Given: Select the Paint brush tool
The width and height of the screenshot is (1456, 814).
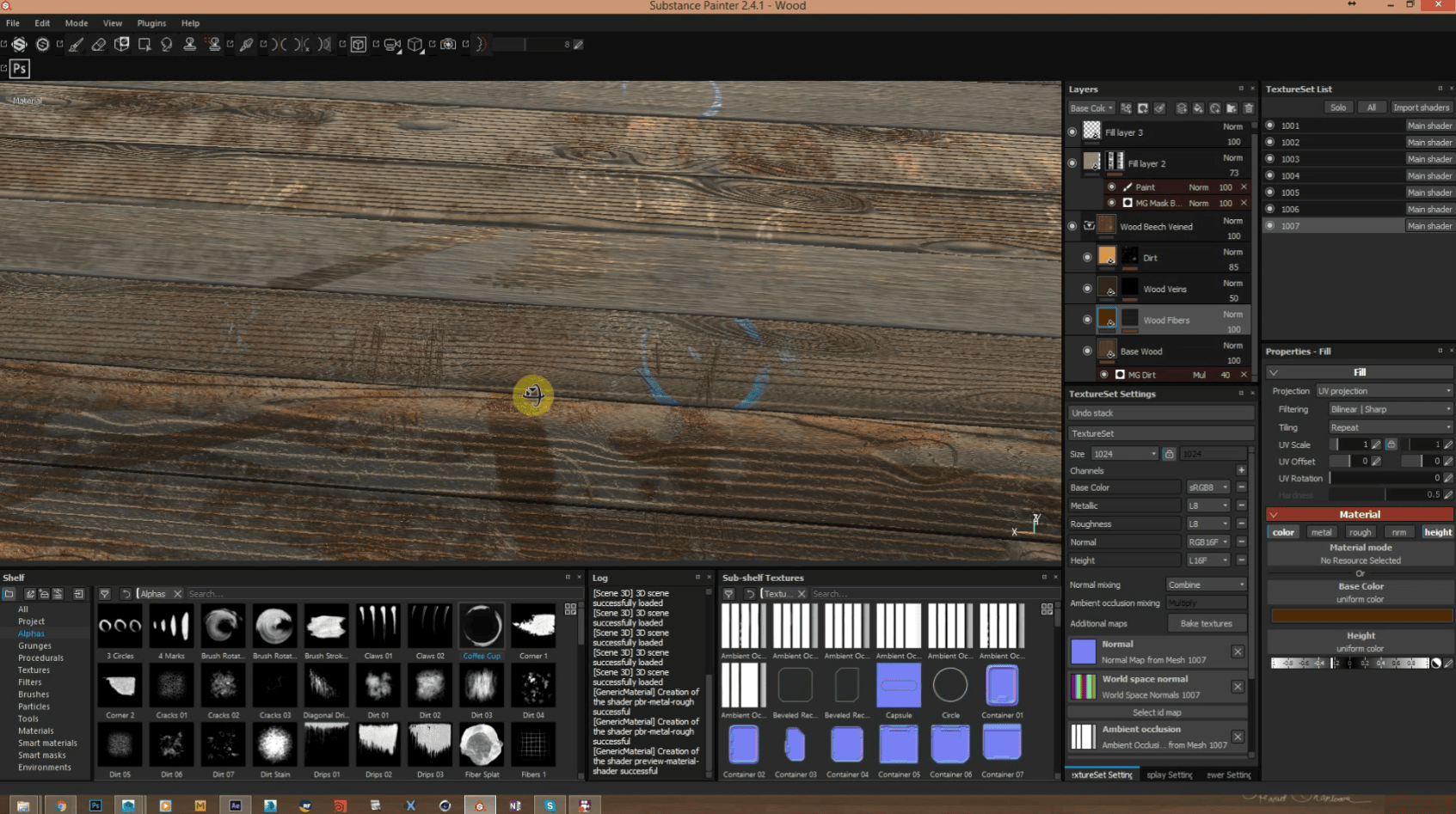Looking at the screenshot, I should coord(76,45).
